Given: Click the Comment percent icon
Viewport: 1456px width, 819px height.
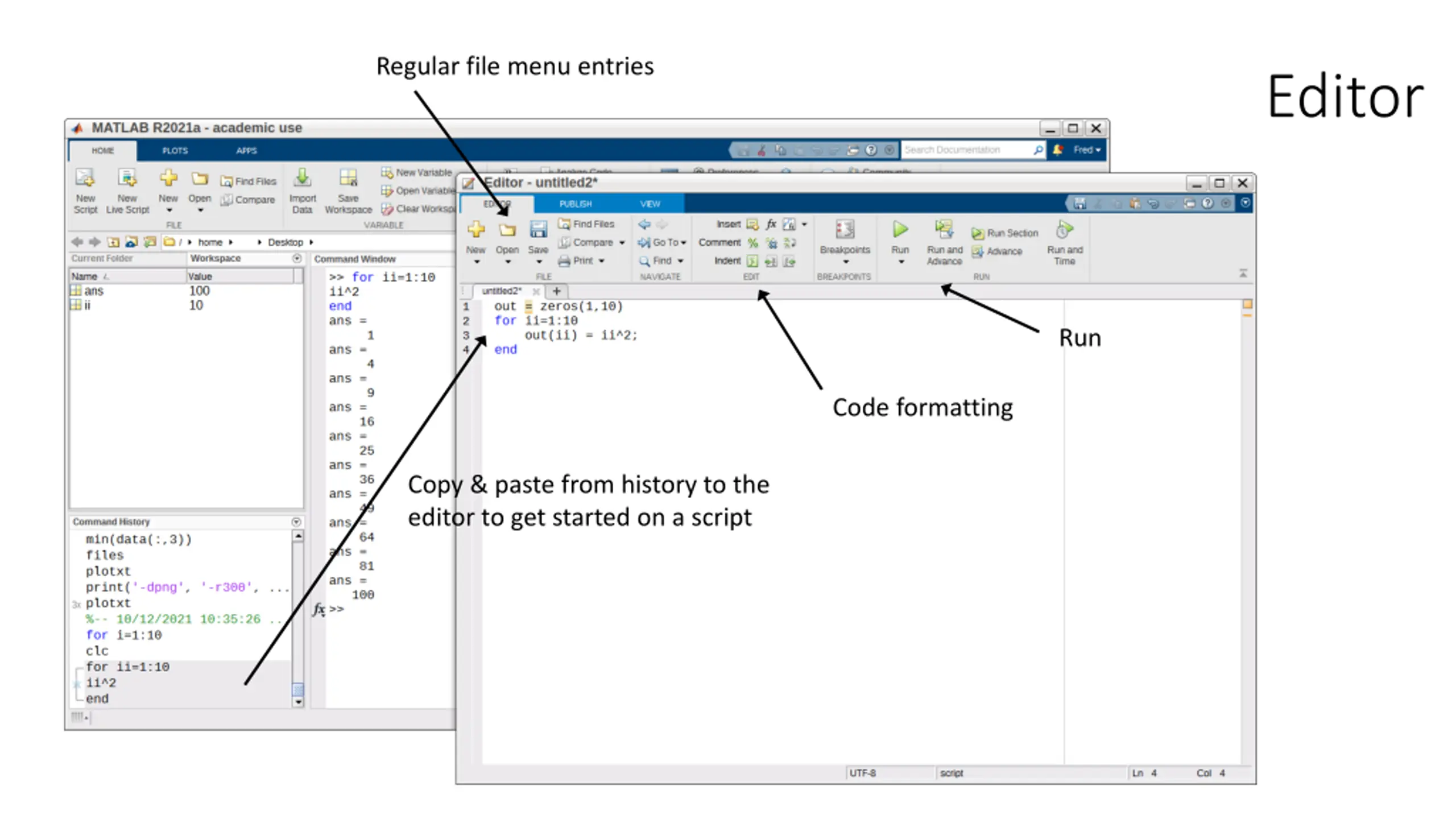Looking at the screenshot, I should [x=752, y=243].
